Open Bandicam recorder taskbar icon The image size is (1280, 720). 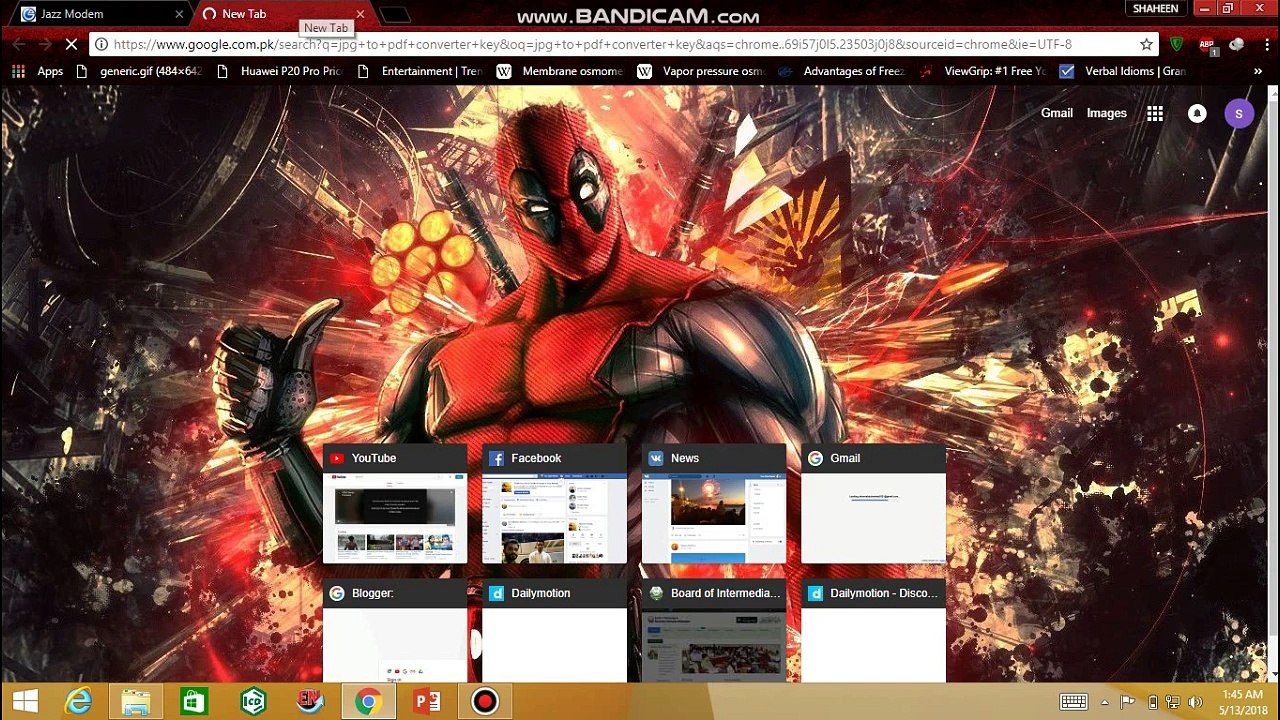[485, 701]
